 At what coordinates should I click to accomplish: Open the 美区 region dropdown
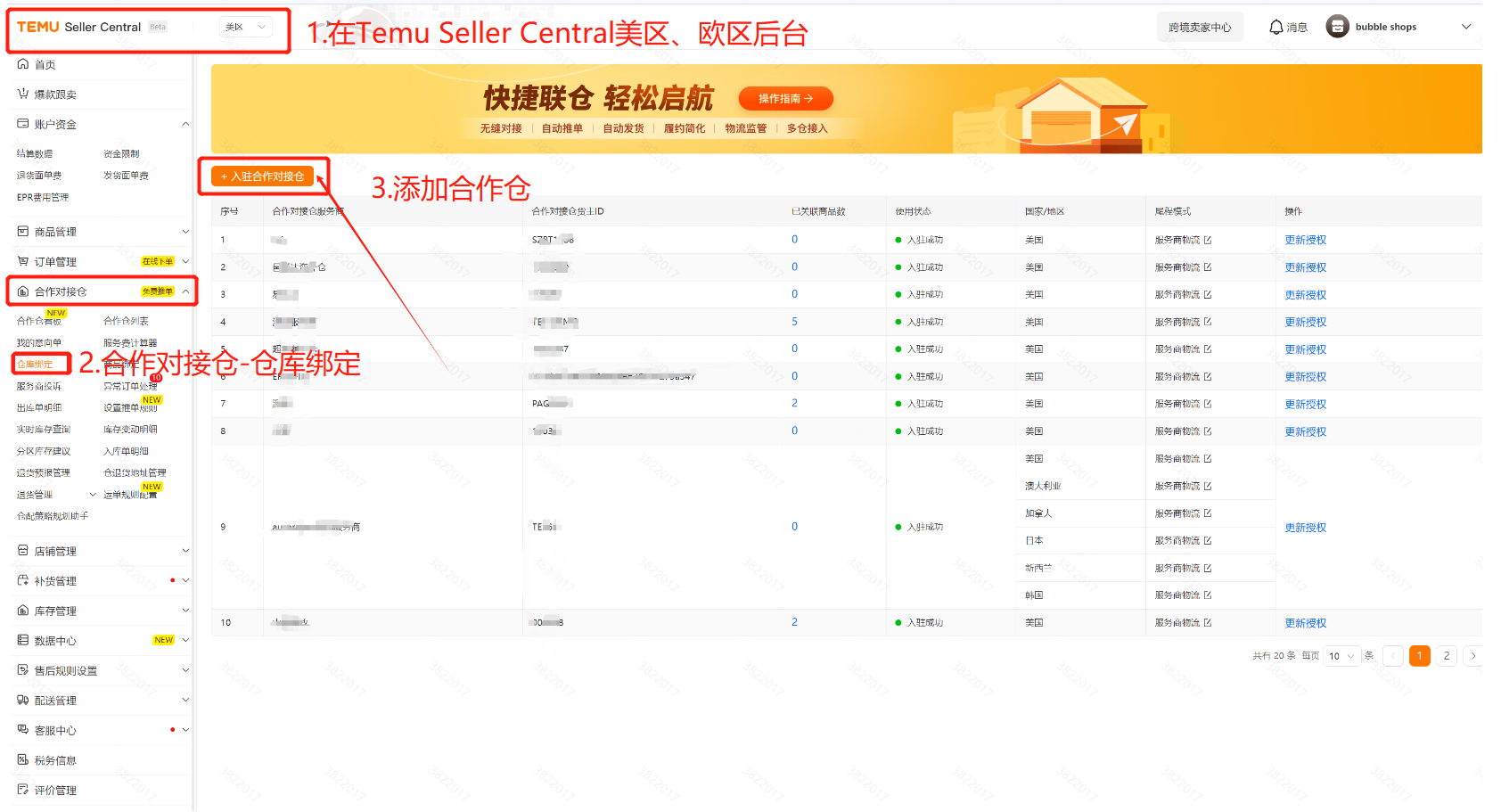245,27
